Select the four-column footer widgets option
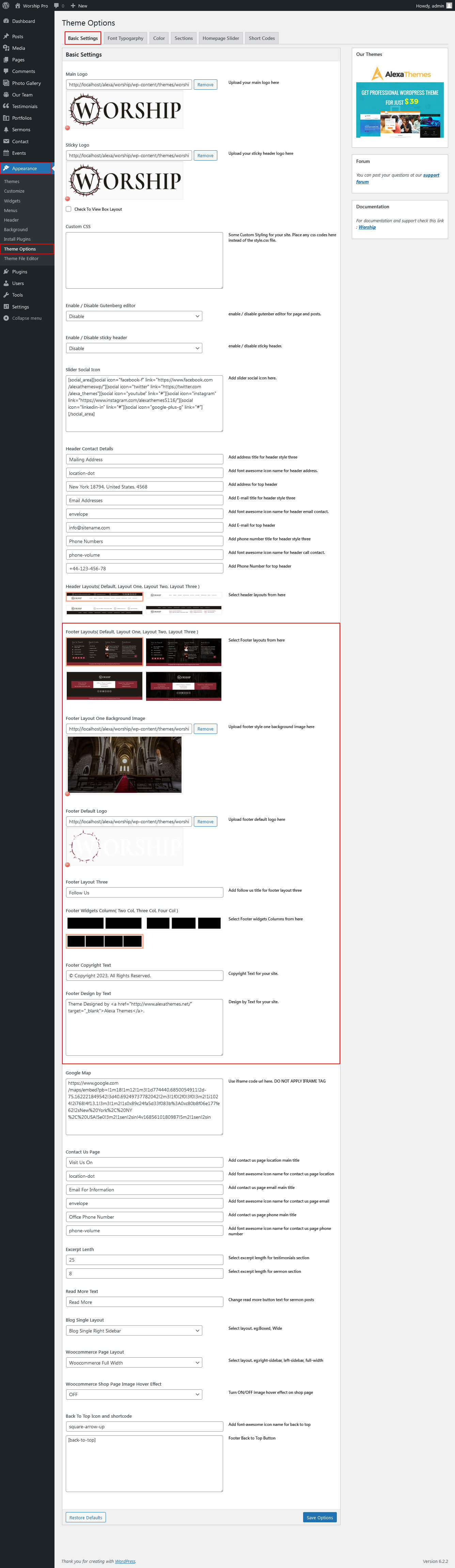Image resolution: width=455 pixels, height=1568 pixels. click(104, 941)
